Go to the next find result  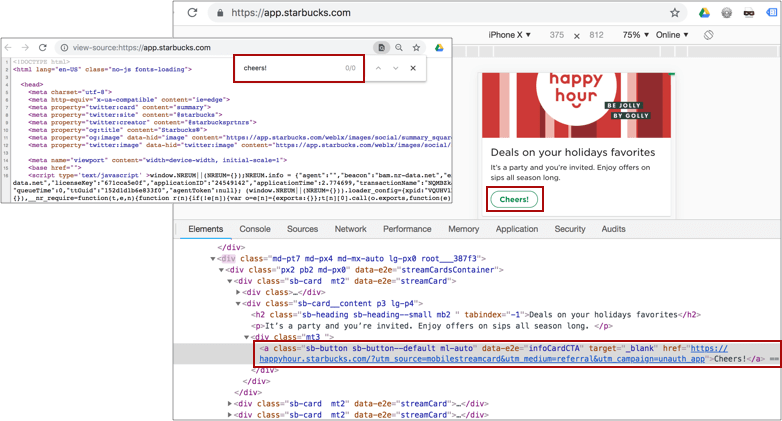(x=395, y=68)
